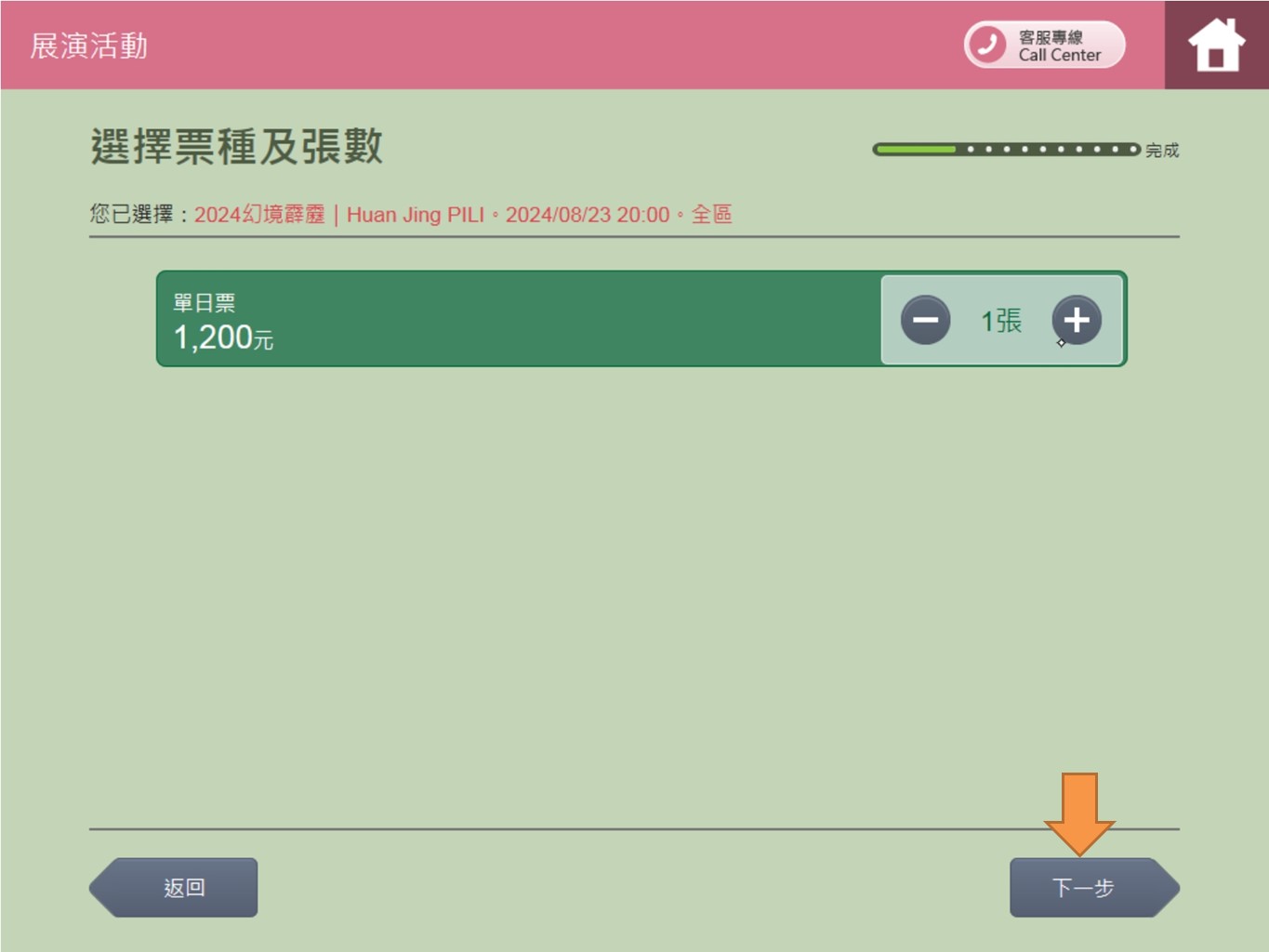Go to the home screen via house icon
The height and width of the screenshot is (952, 1269).
(x=1216, y=45)
